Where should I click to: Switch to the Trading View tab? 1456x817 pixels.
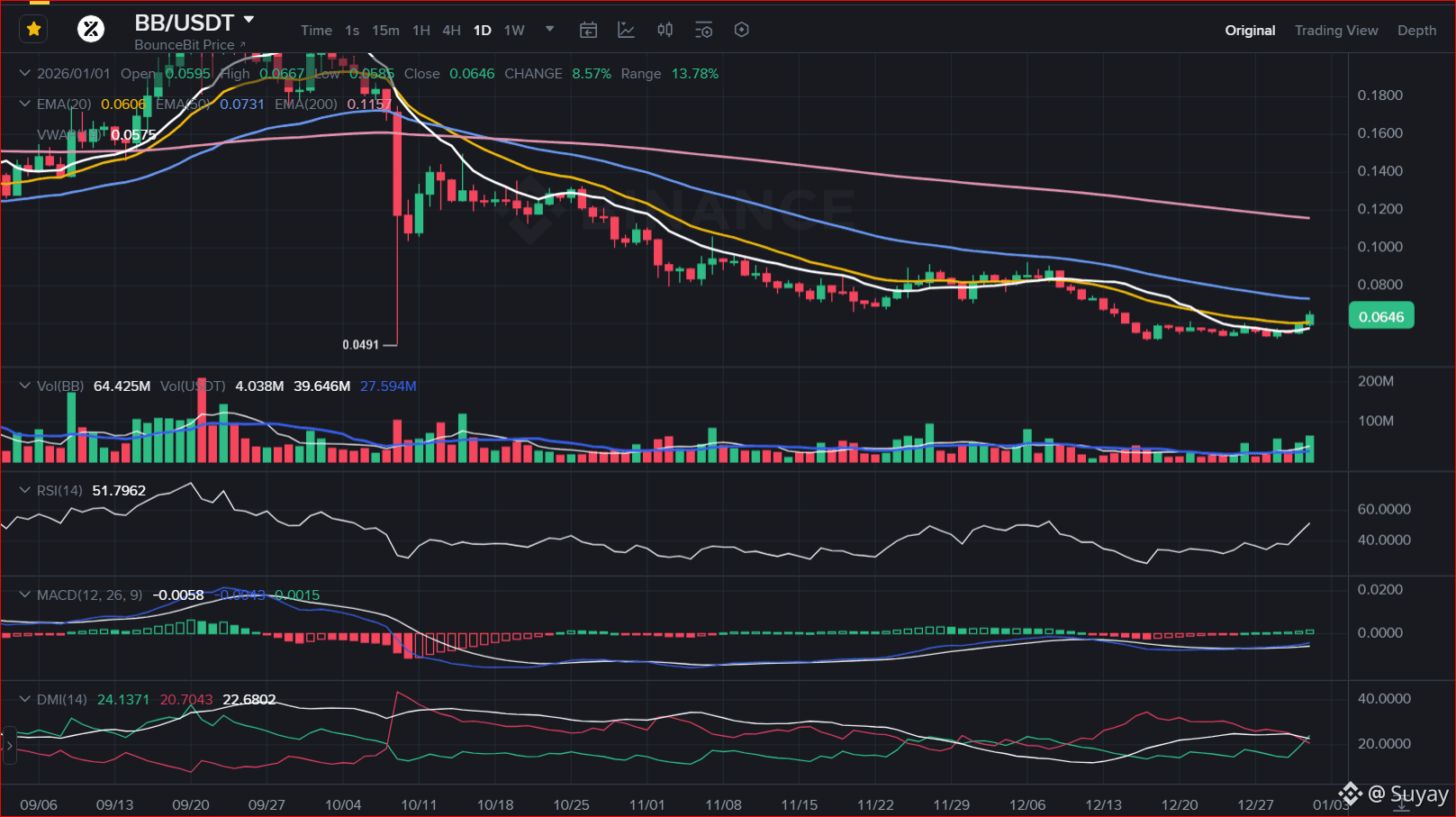click(x=1336, y=30)
